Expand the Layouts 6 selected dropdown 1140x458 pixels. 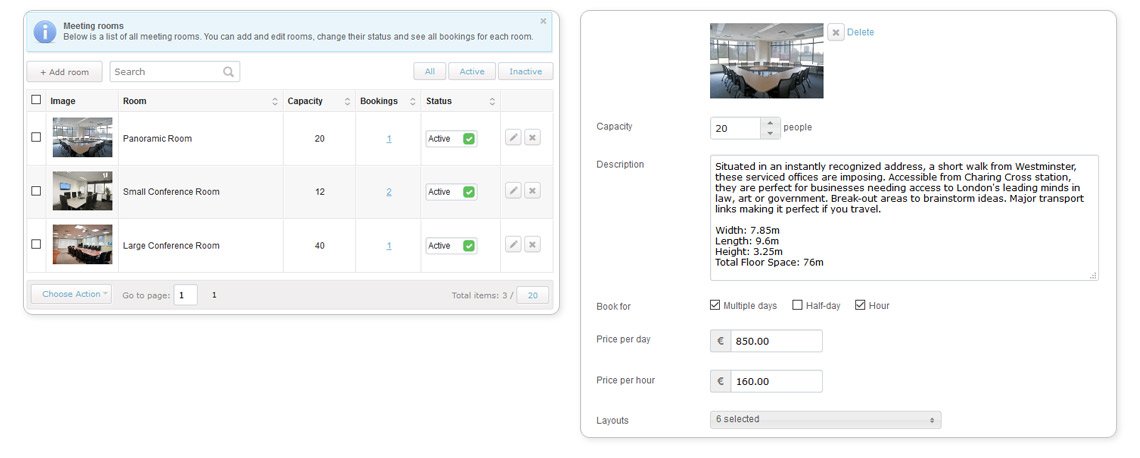(x=825, y=419)
